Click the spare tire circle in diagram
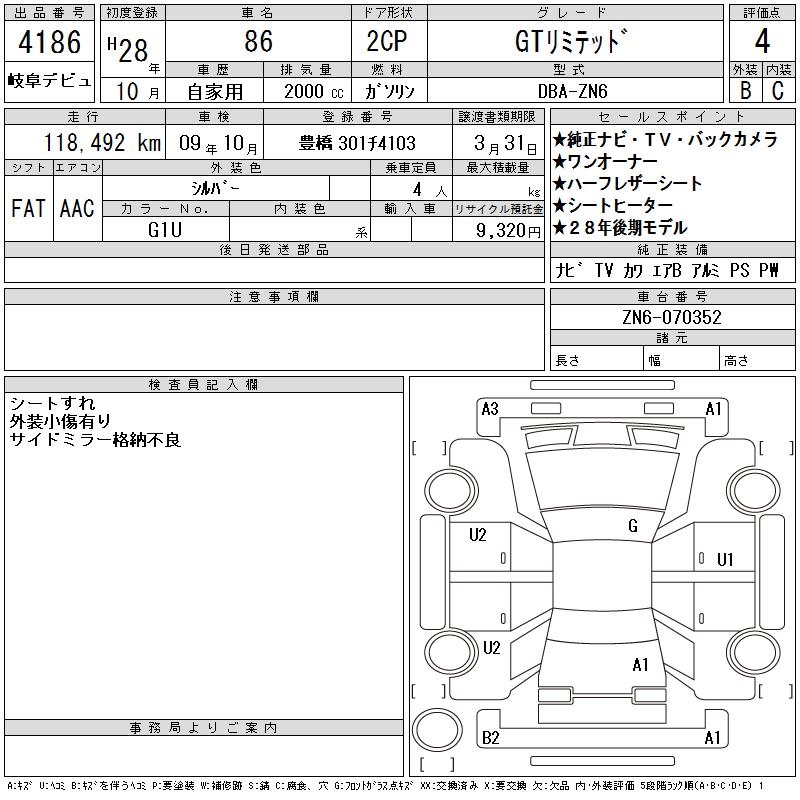800x800 pixels. tap(437, 730)
